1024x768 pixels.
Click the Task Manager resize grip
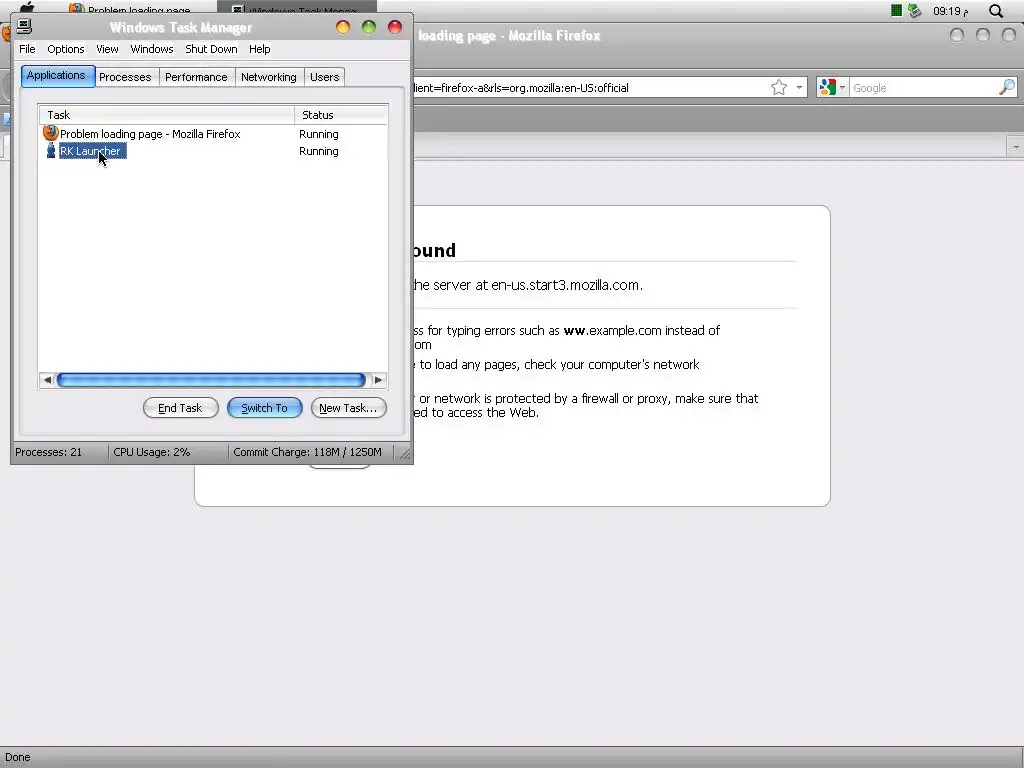coord(405,453)
